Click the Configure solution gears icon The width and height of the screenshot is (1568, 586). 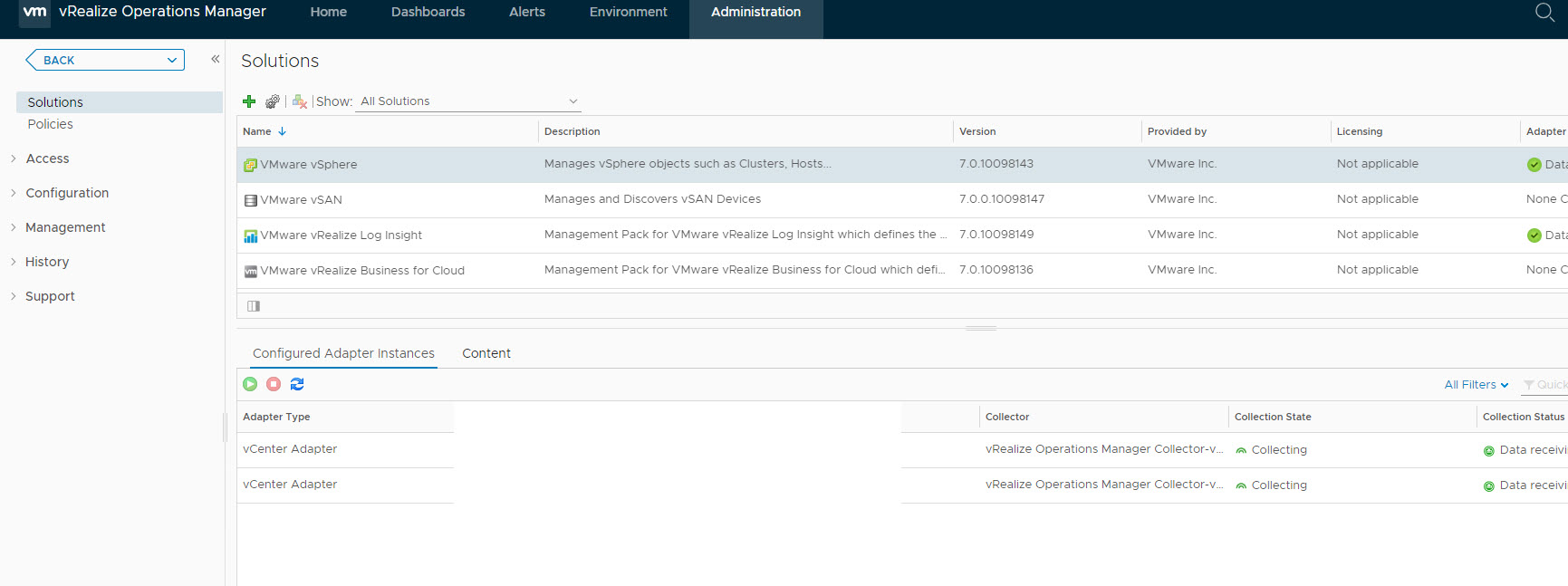(x=273, y=101)
